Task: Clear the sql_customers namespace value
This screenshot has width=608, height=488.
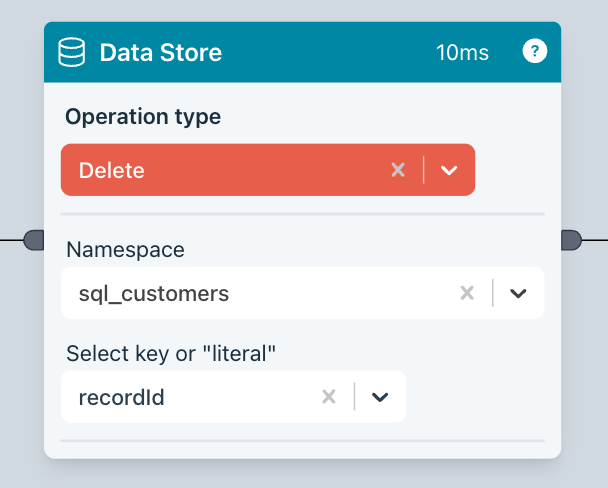Action: pos(467,293)
